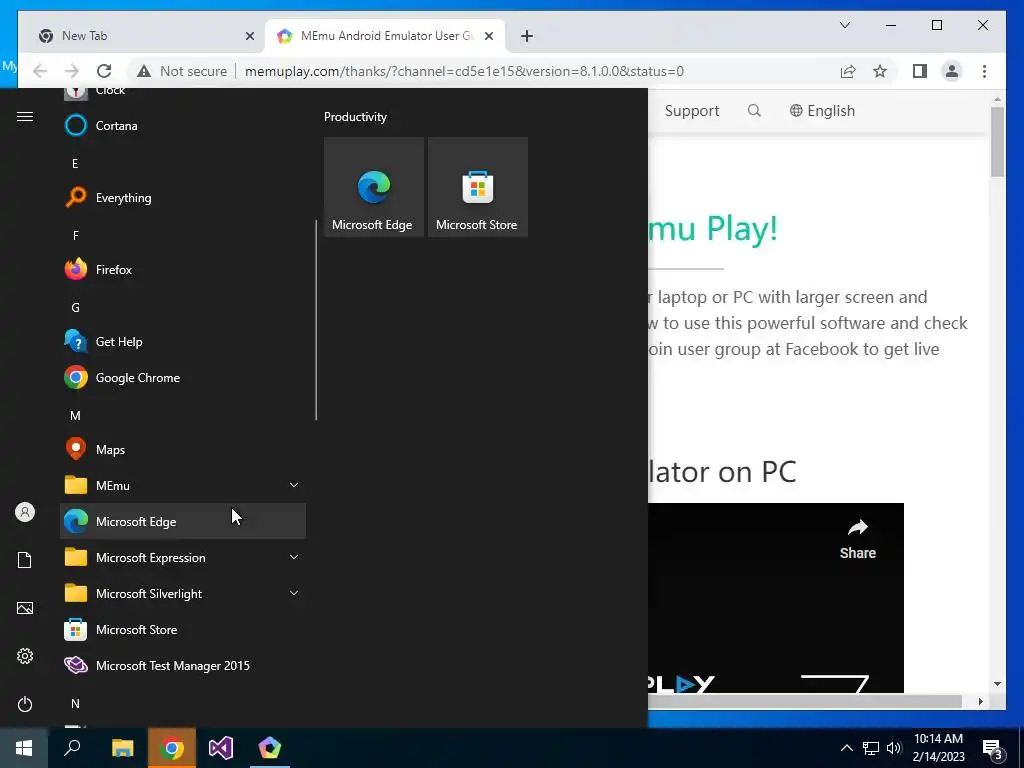The height and width of the screenshot is (768, 1024).
Task: Reload the page in Chrome
Action: click(104, 71)
